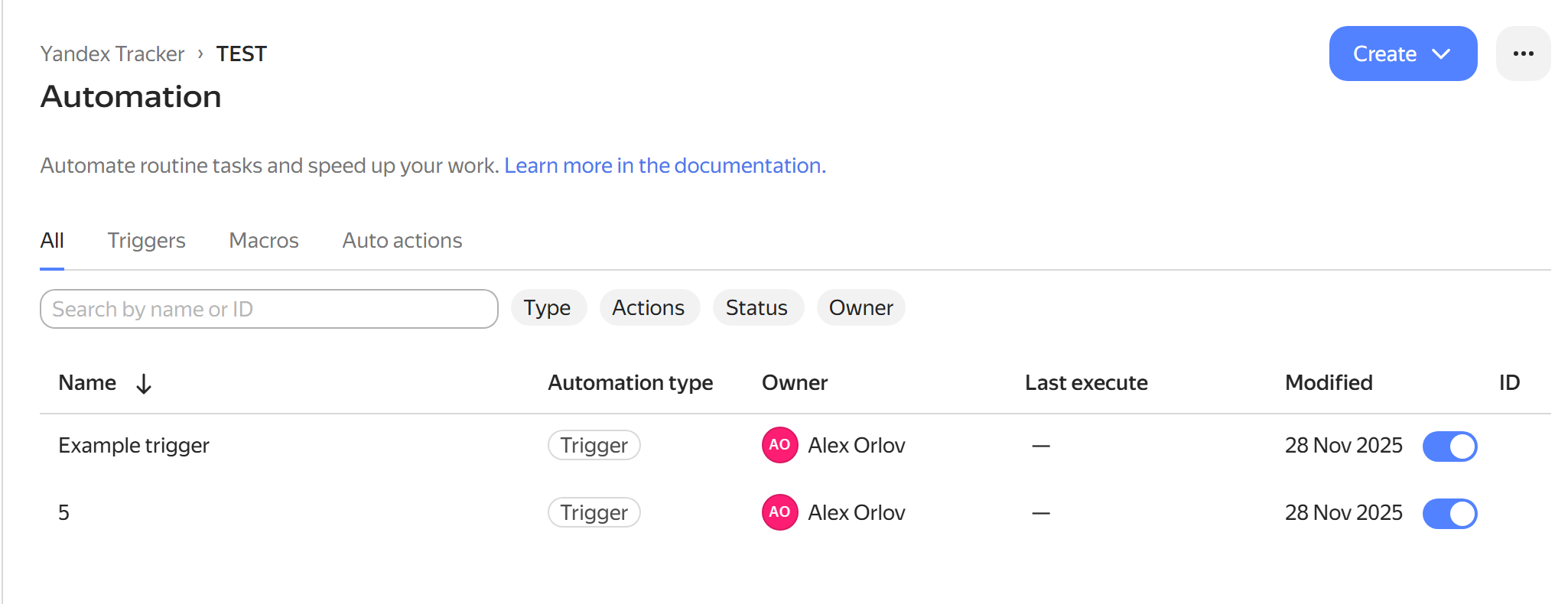Open the Example trigger automation

134,445
